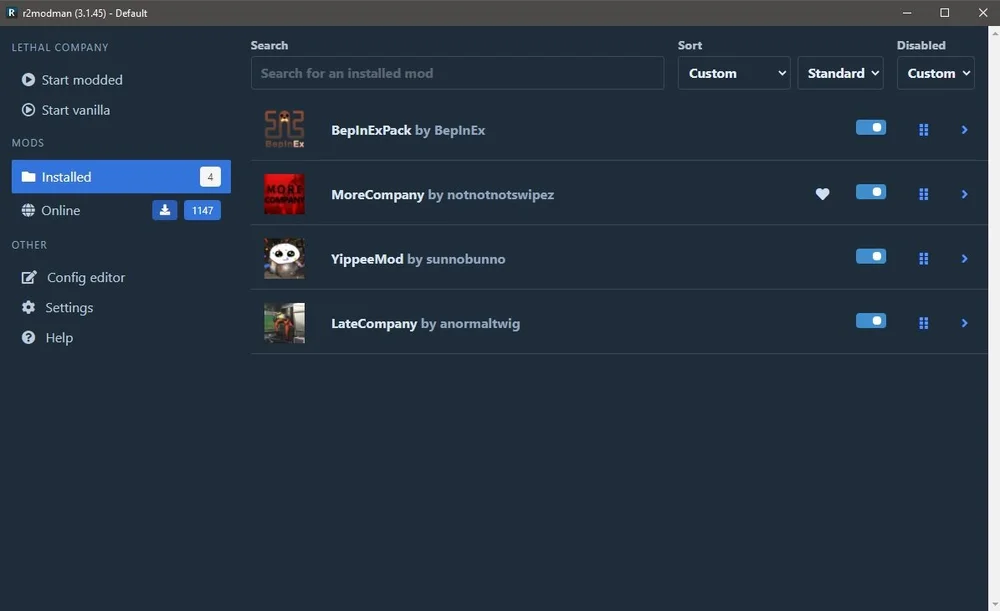This screenshot has height=611, width=1000.
Task: Click the Settings gear icon
Action: [x=28, y=307]
